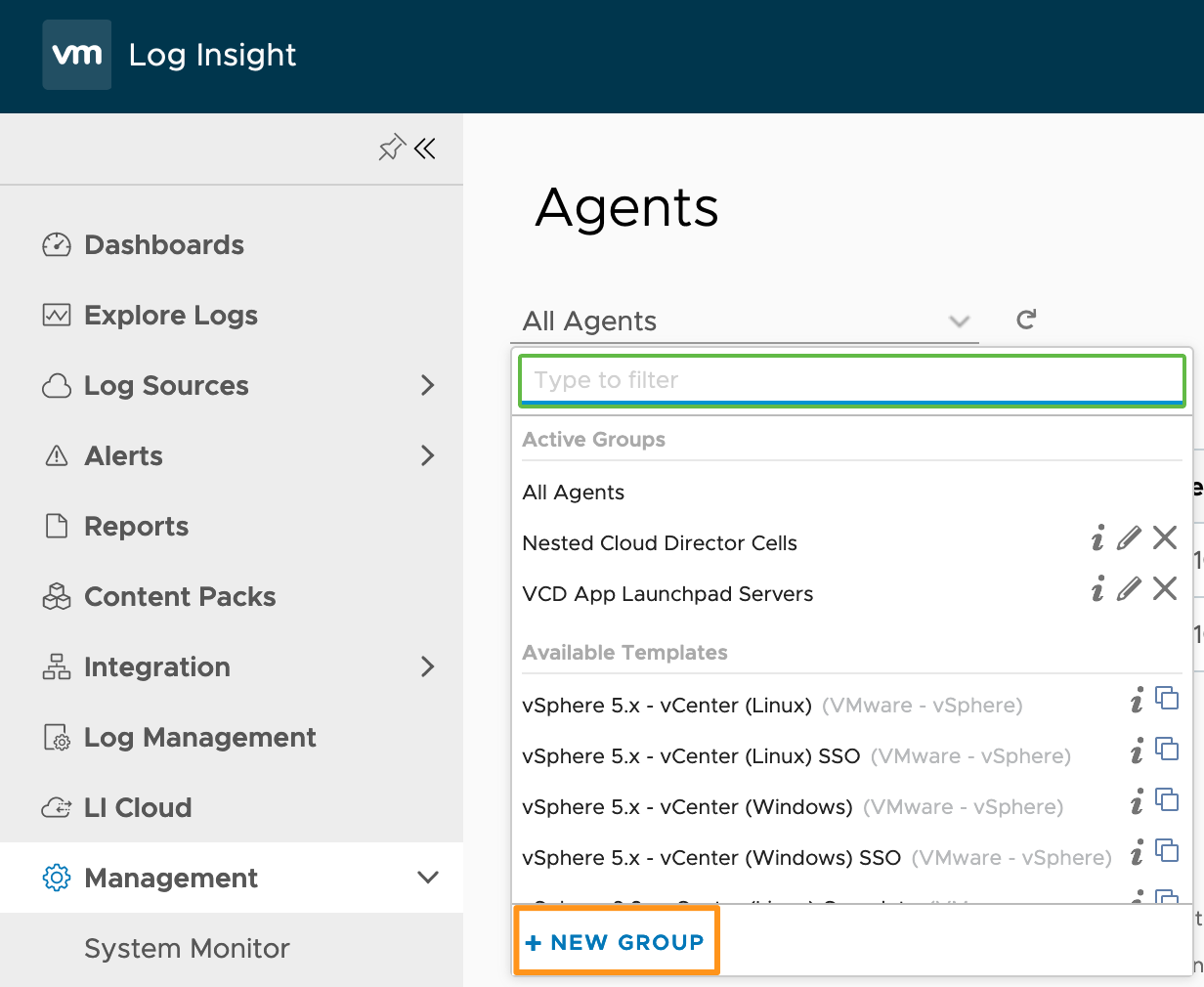
Task: Refresh the agents list
Action: coord(1026,320)
